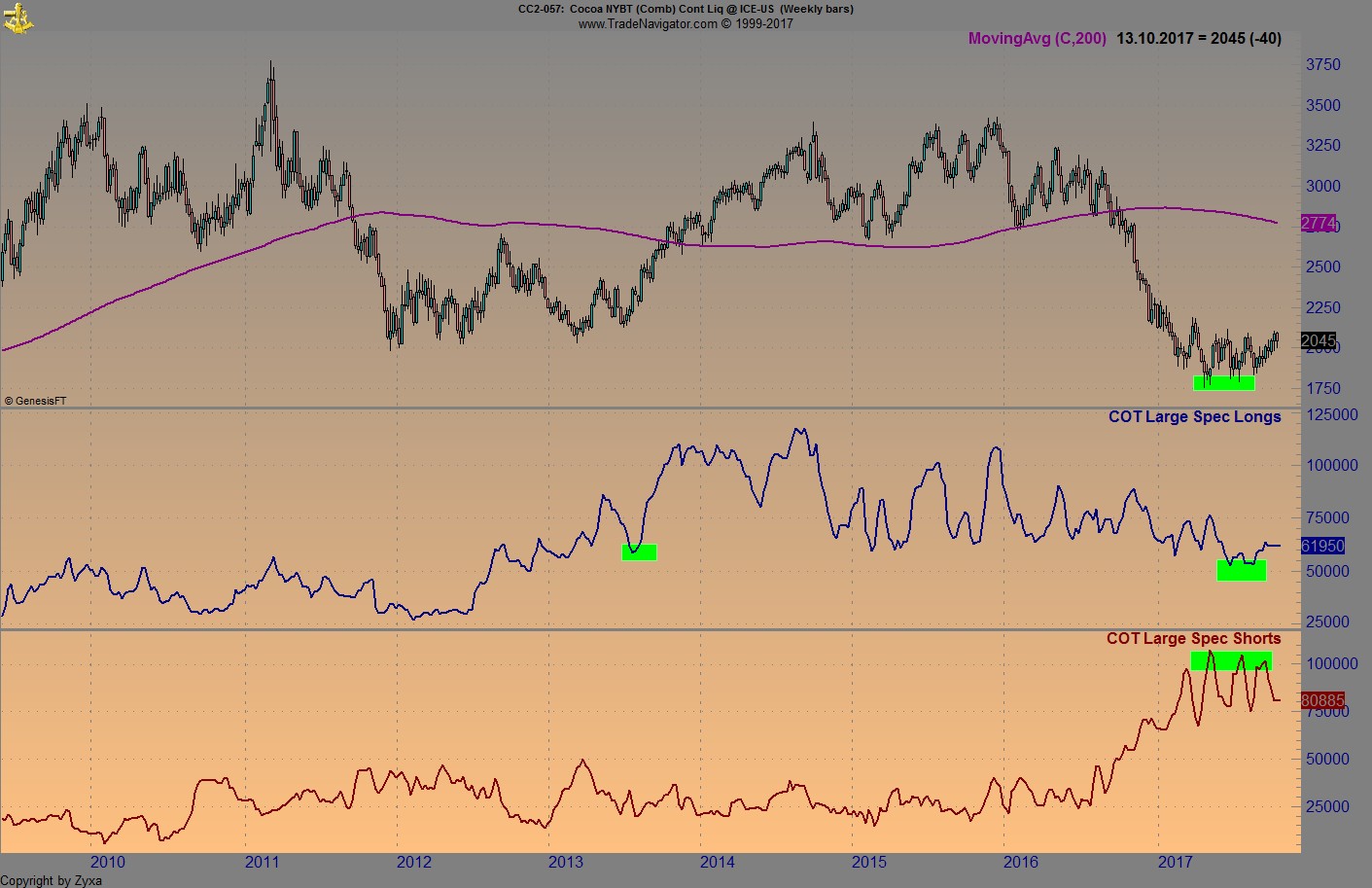Click the Copyright by Zyxa text
Viewport: 1372px width, 888px height.
(51, 880)
